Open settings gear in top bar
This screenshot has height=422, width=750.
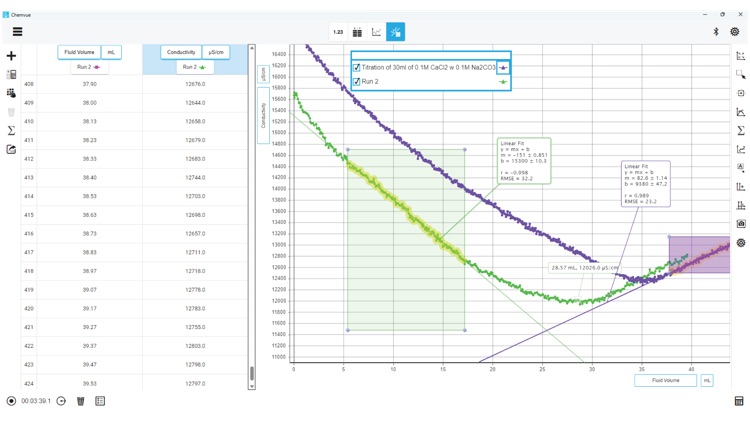coord(735,32)
